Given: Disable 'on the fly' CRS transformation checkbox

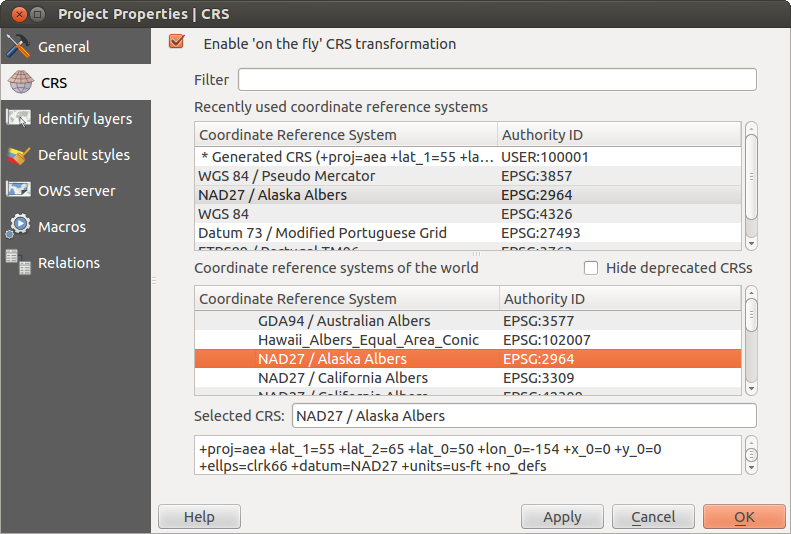Looking at the screenshot, I should point(178,43).
